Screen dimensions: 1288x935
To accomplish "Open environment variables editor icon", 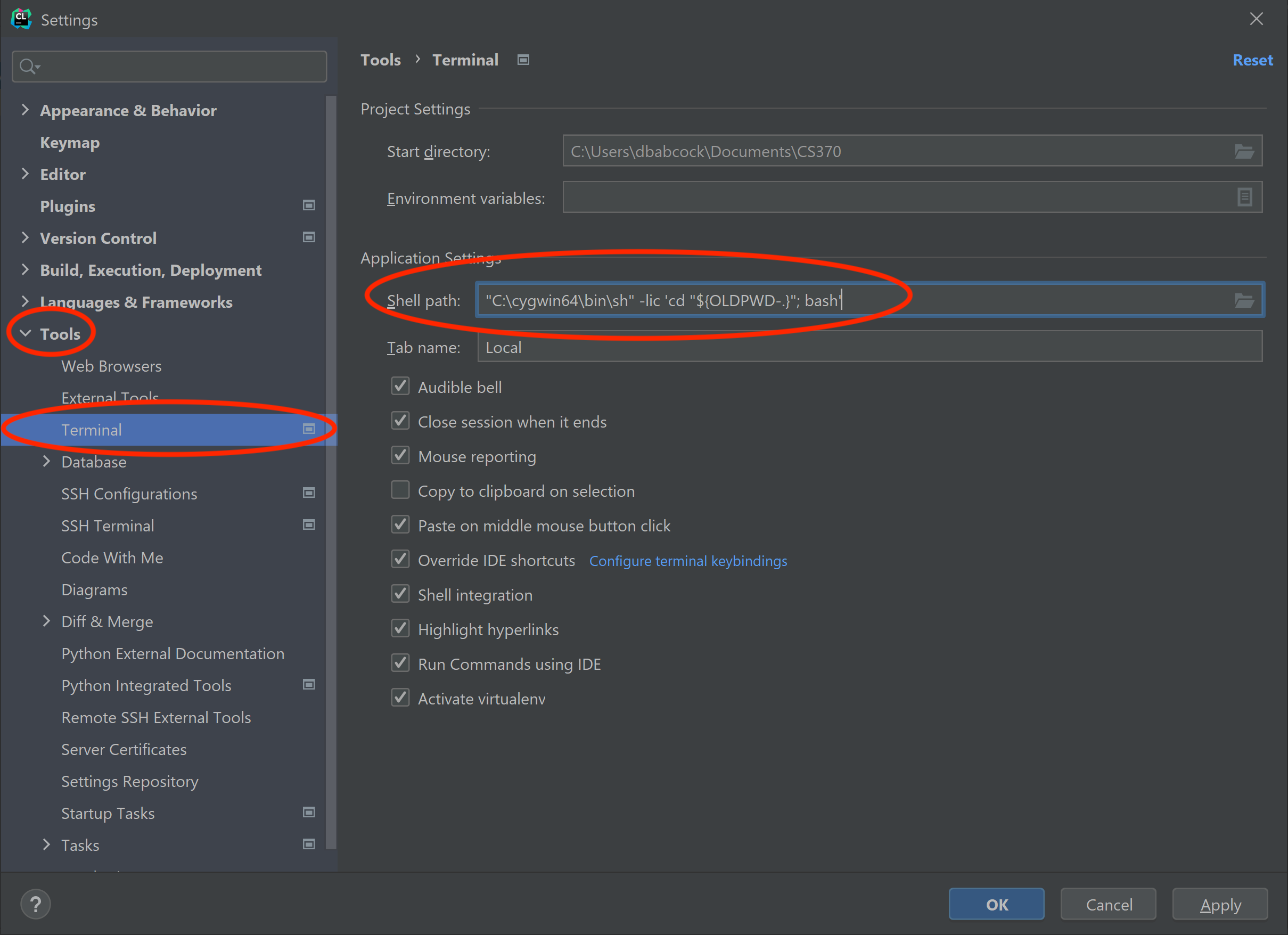I will pyautogui.click(x=1244, y=198).
